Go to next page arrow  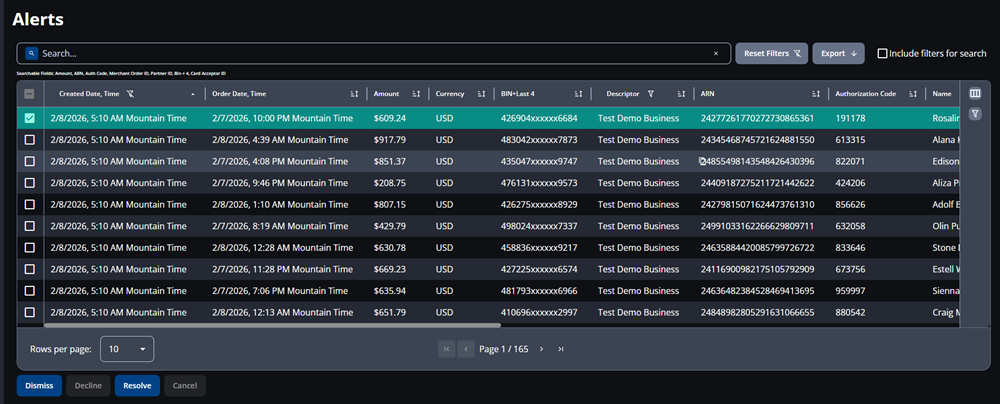pos(541,349)
